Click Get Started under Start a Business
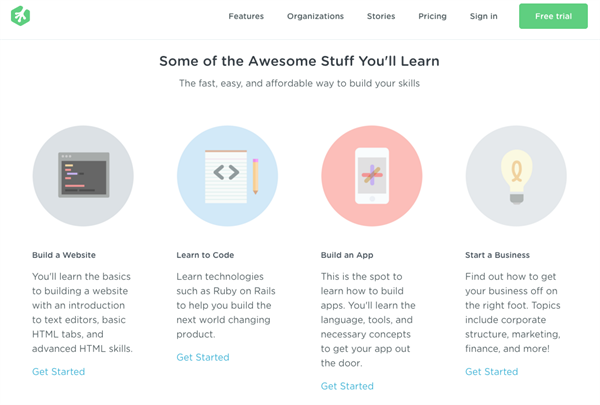Image resolution: width=600 pixels, height=405 pixels. tap(491, 371)
